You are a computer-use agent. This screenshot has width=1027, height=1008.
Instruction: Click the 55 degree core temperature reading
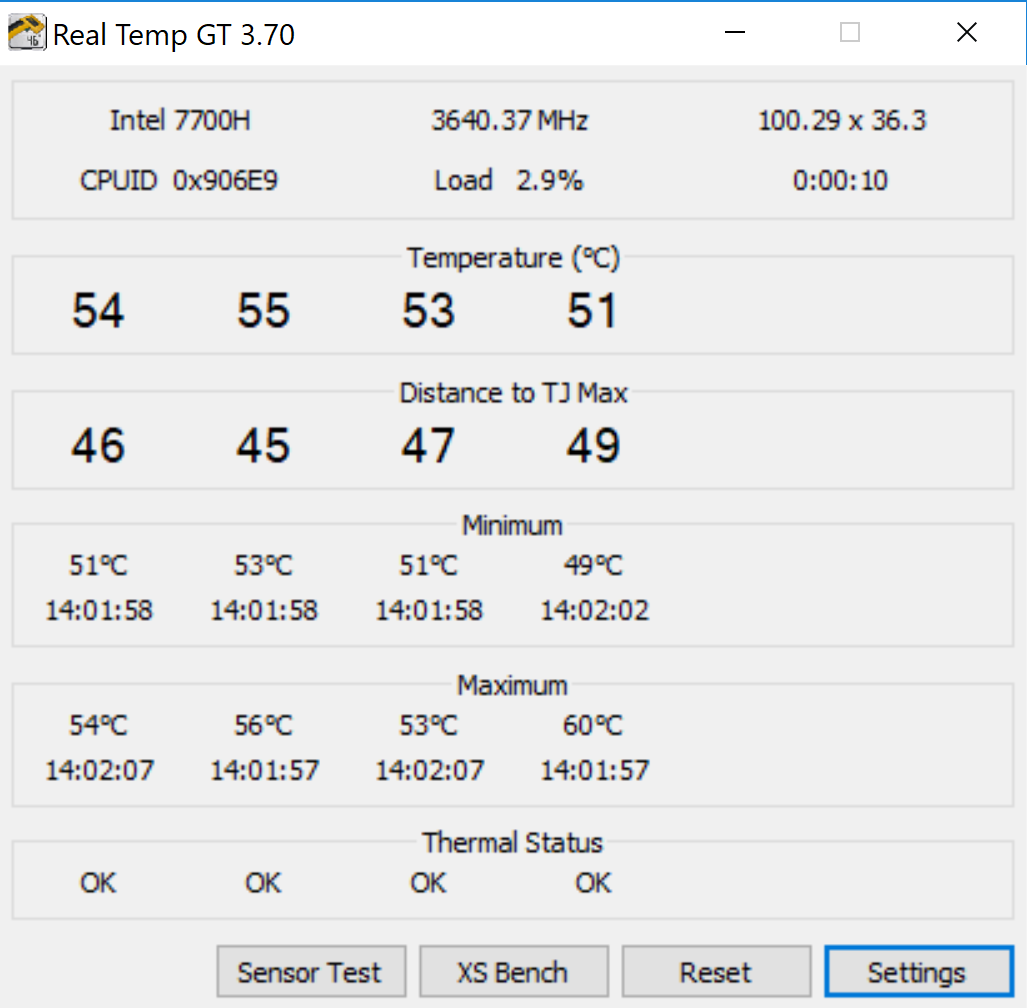[x=263, y=311]
